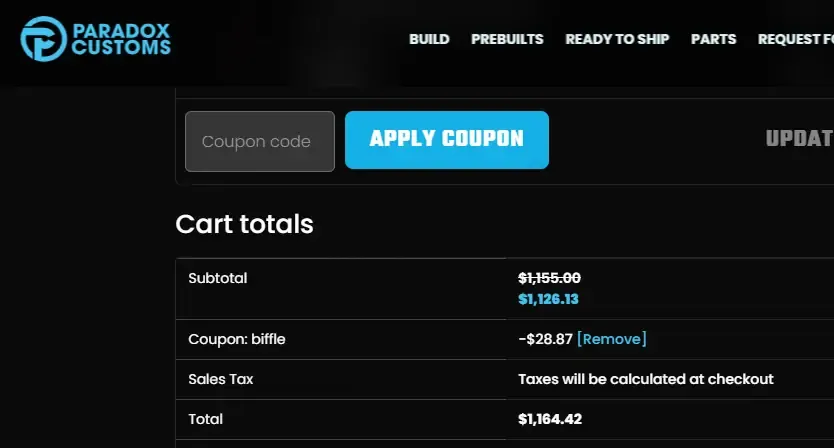Click the taxes calculated at checkout text
834x448 pixels.
pos(646,379)
